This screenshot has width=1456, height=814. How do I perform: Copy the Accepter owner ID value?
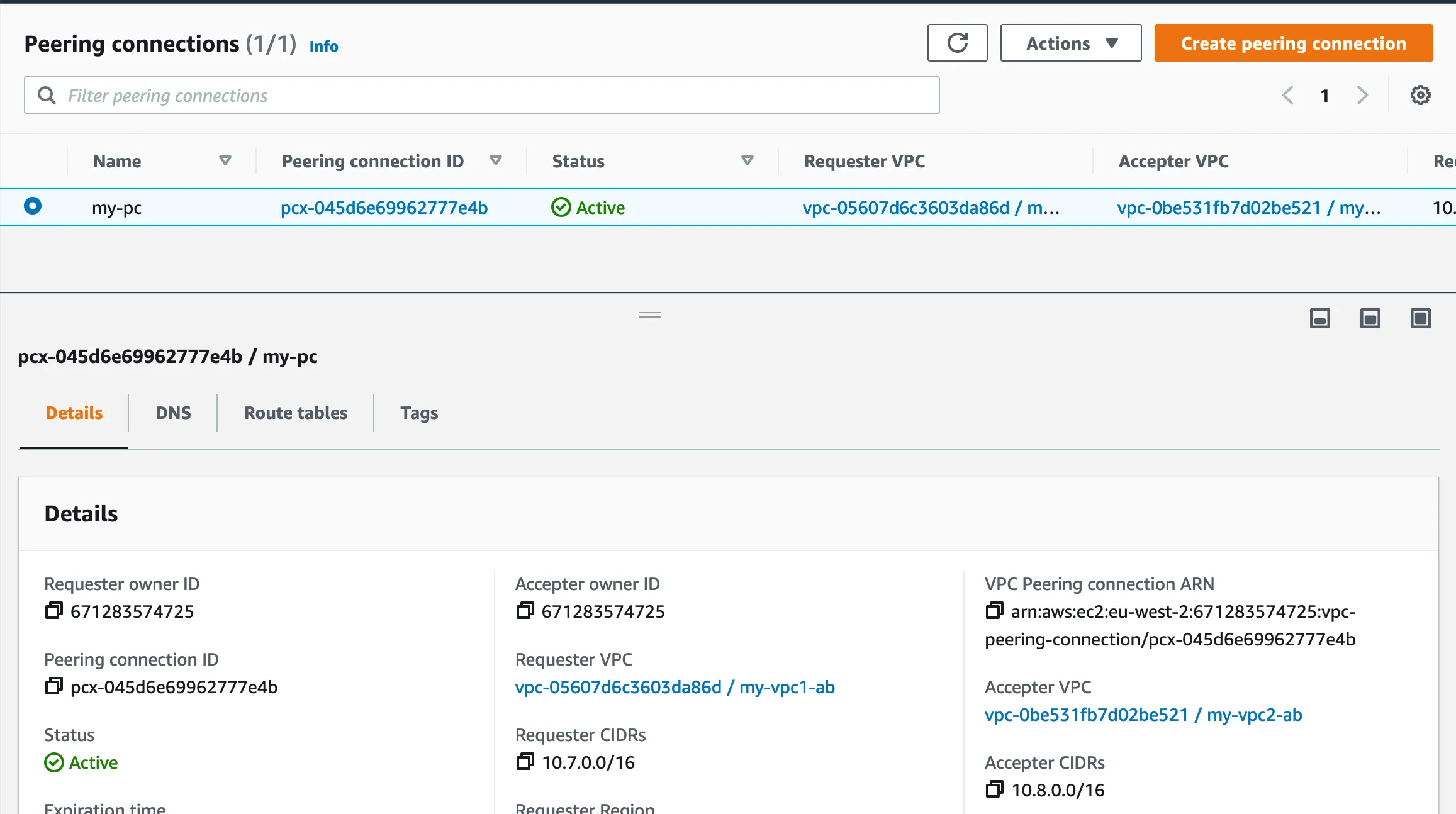click(525, 611)
